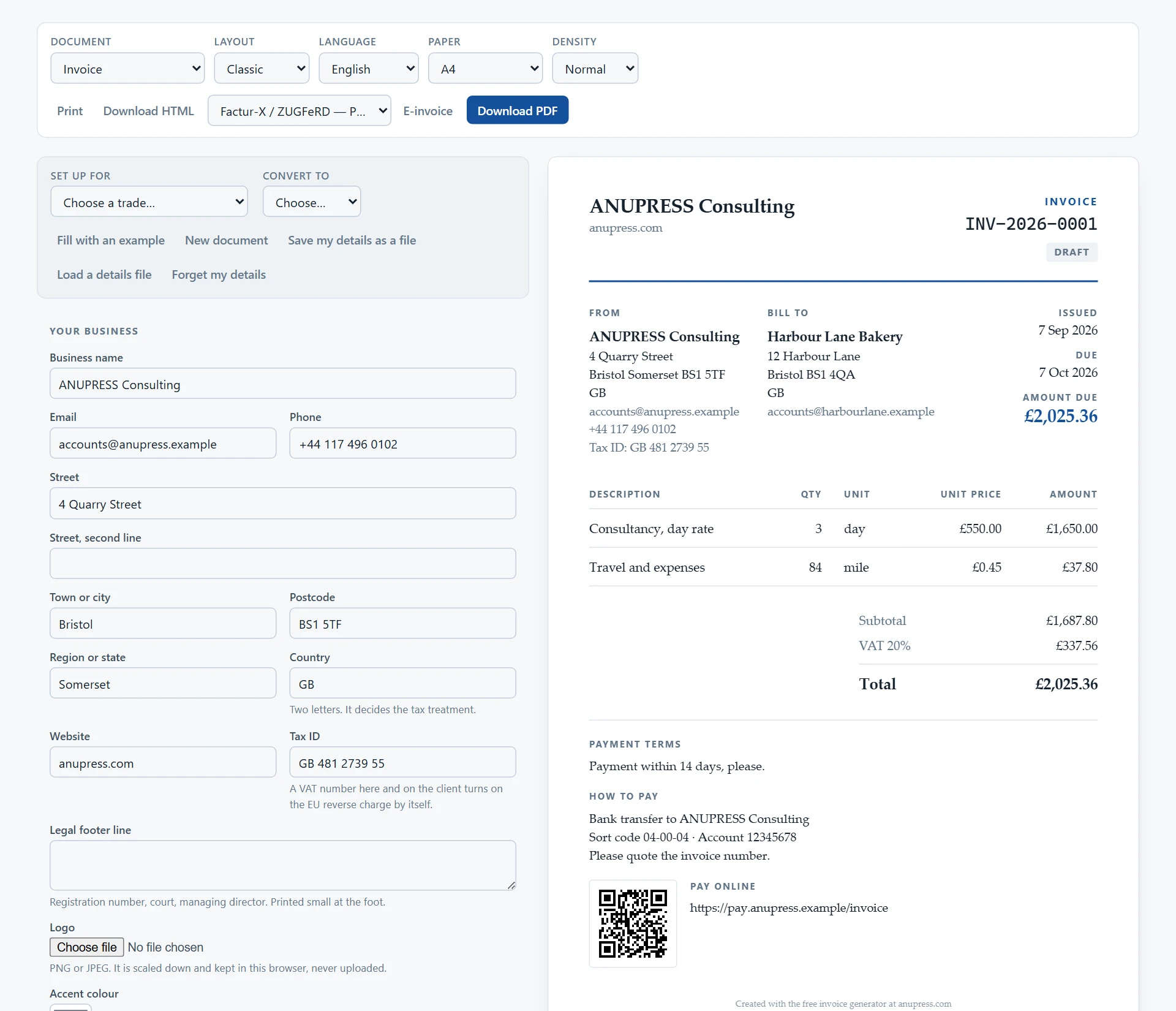Focus the Phone input field
Image resolution: width=1176 pixels, height=1011 pixels.
(402, 444)
